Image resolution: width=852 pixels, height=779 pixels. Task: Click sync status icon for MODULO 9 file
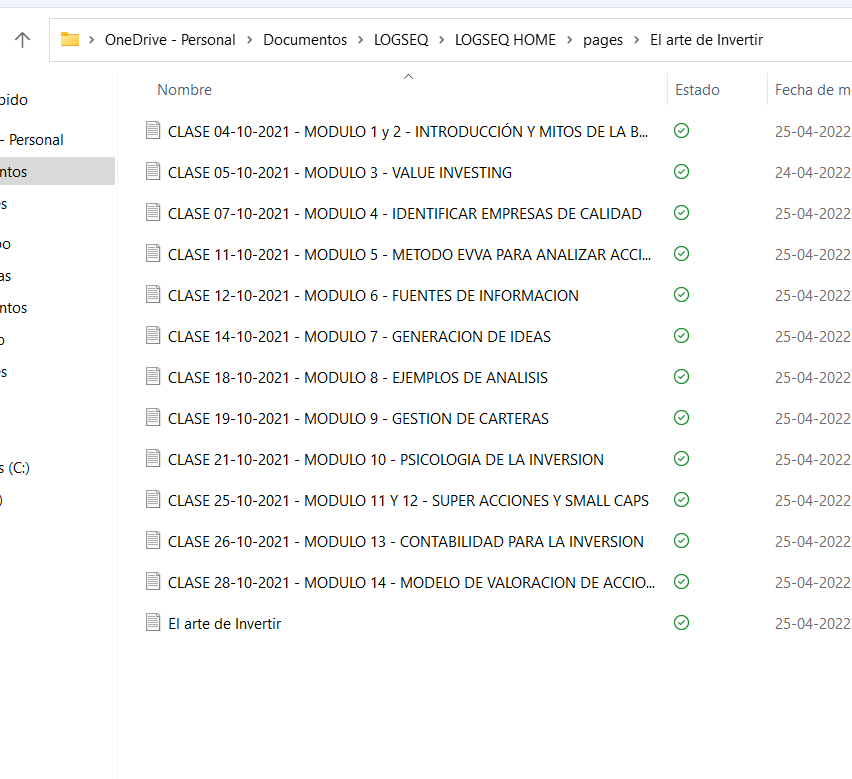[681, 418]
